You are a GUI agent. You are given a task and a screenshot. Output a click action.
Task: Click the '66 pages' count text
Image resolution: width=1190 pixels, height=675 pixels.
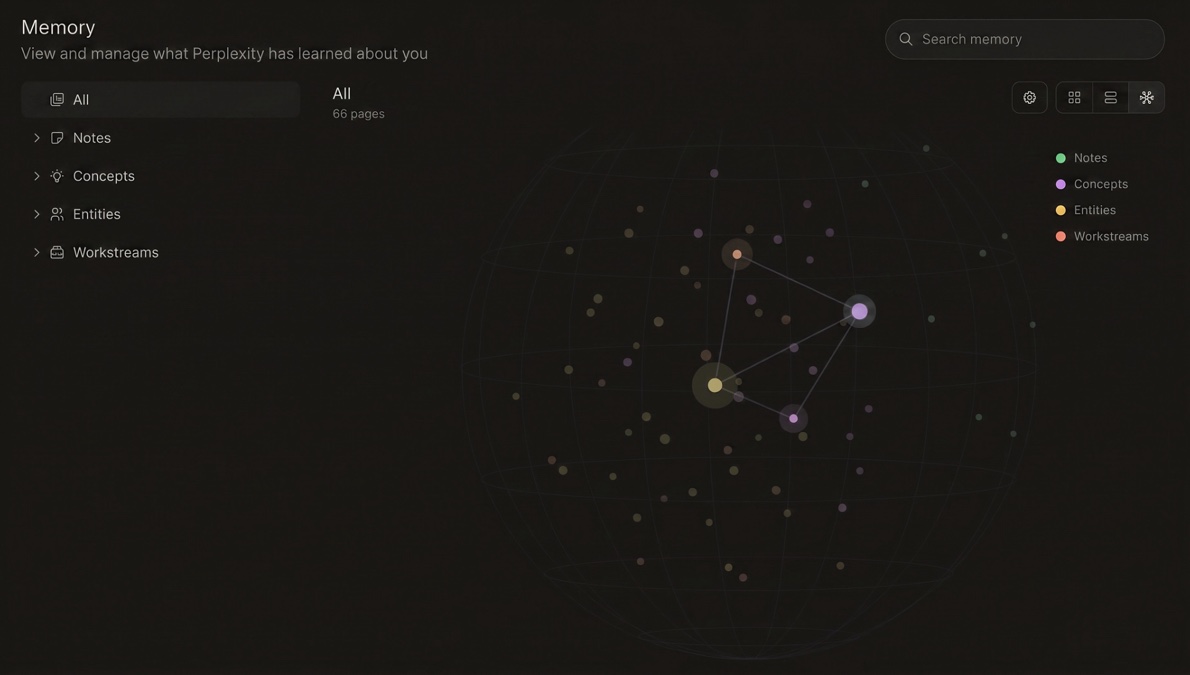(358, 114)
